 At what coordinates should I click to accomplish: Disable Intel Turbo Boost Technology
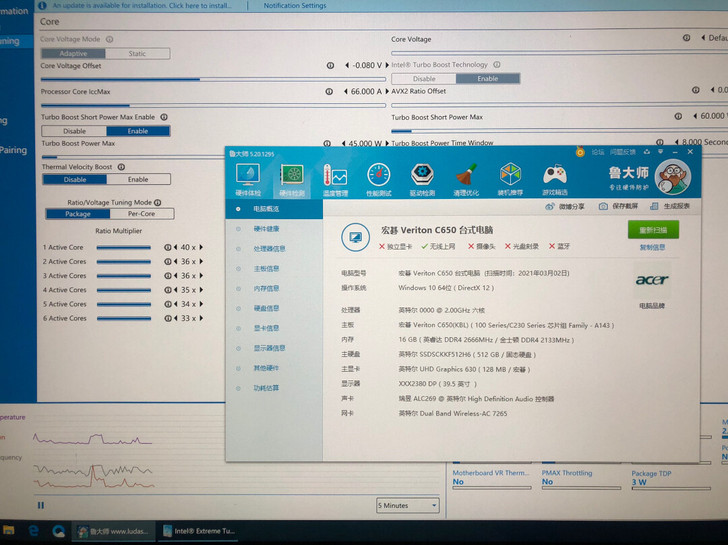tap(424, 78)
